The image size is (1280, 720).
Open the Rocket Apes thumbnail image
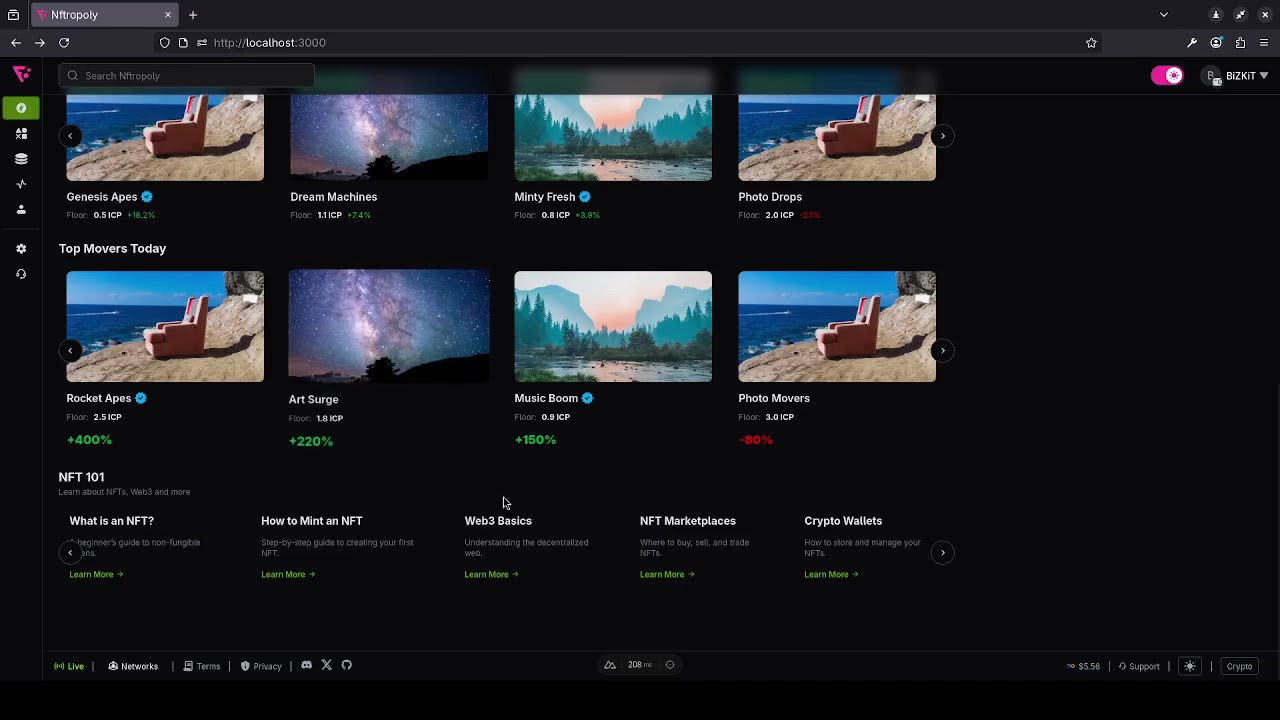[x=165, y=327]
